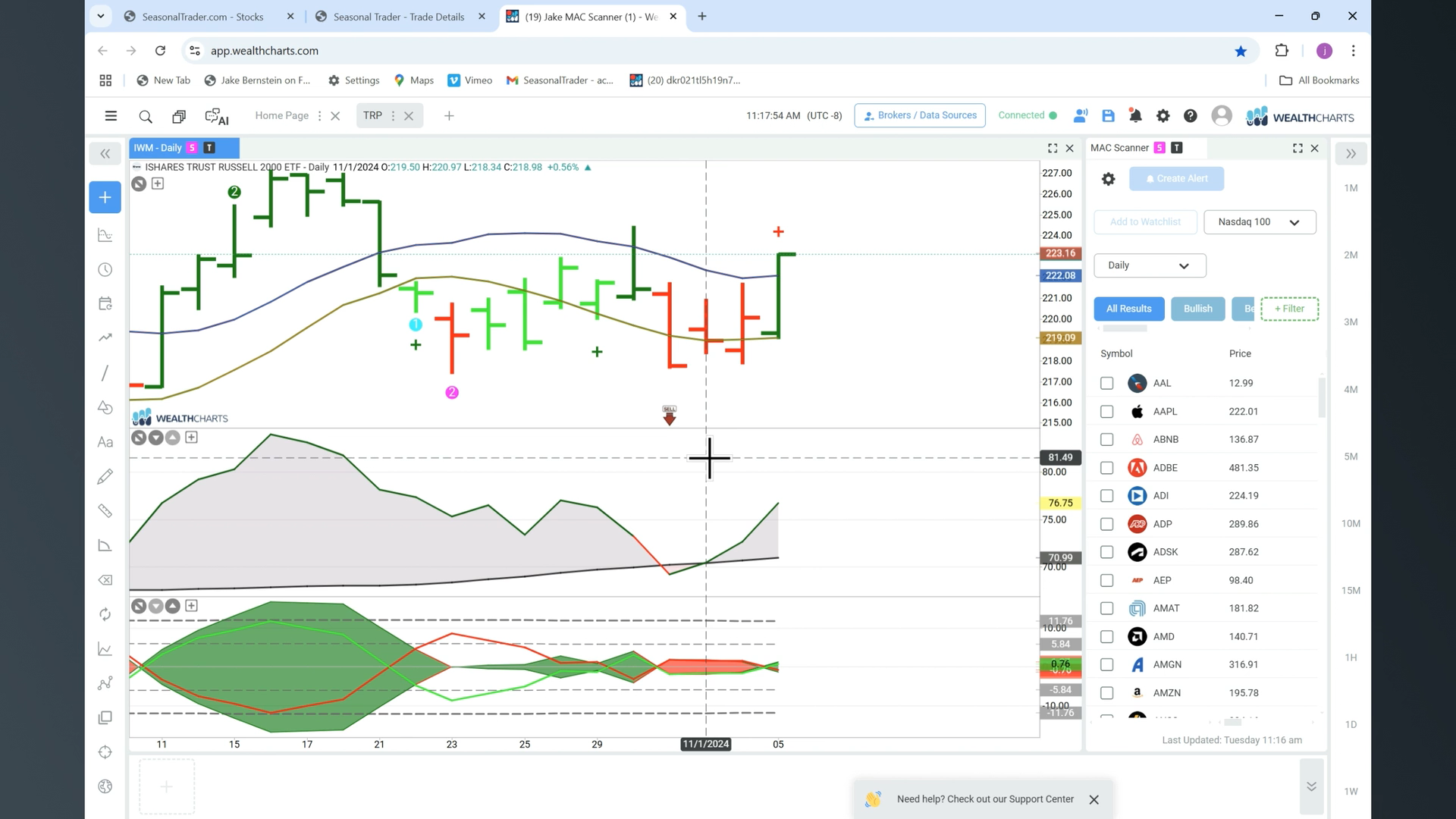The image size is (1456, 819).
Task: Select the 1H timeframe on right strip
Action: (x=1351, y=657)
